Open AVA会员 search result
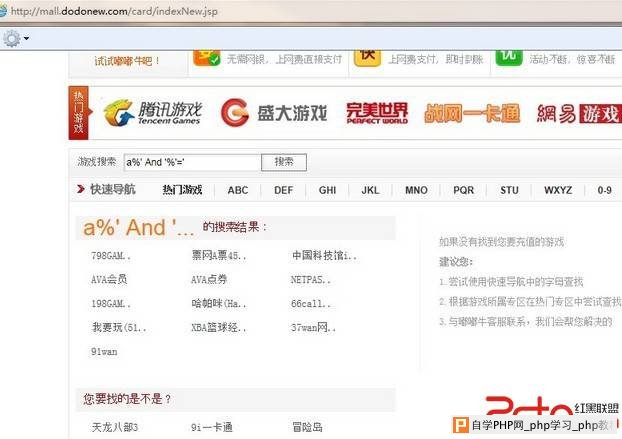 pyautogui.click(x=109, y=280)
